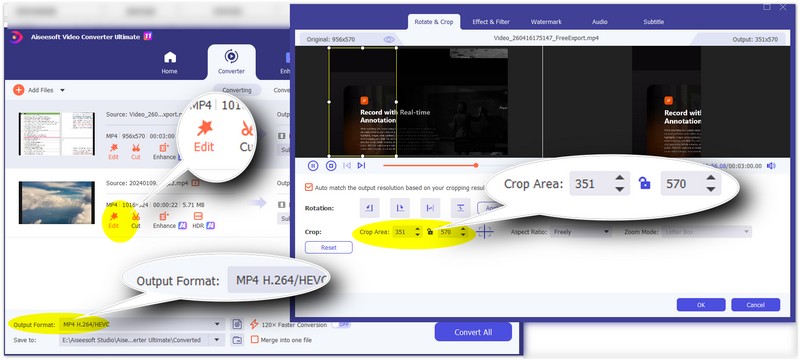Image resolution: width=800 pixels, height=360 pixels.
Task: Toggle the original preview eye icon
Action: pos(389,39)
